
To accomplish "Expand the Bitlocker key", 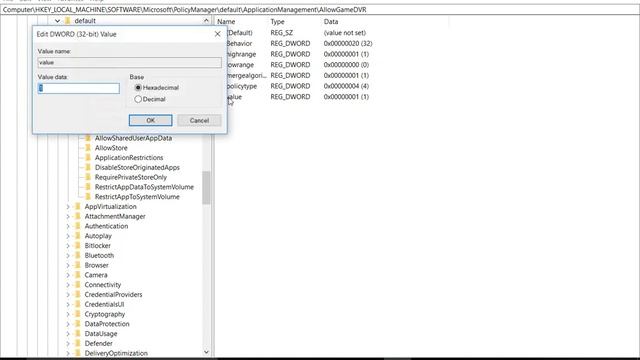I will coord(68,246).
